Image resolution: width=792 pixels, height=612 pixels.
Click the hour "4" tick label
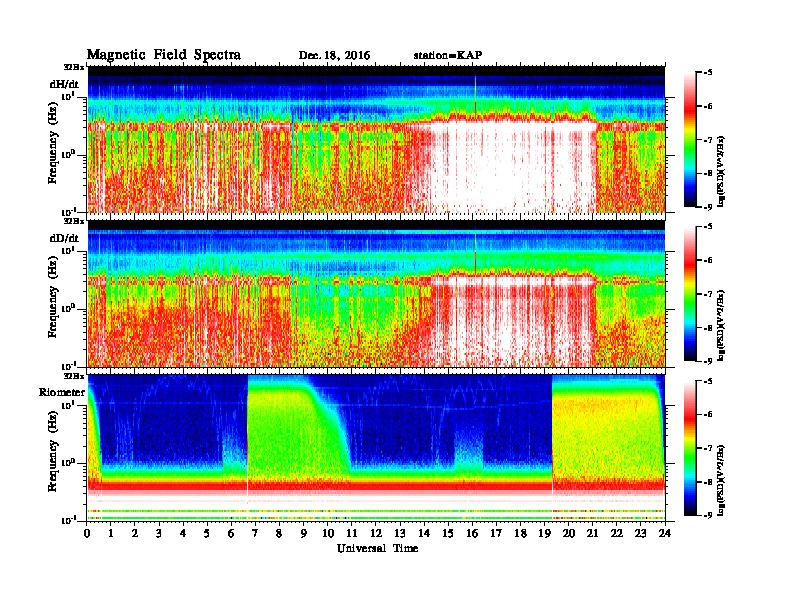coord(183,533)
